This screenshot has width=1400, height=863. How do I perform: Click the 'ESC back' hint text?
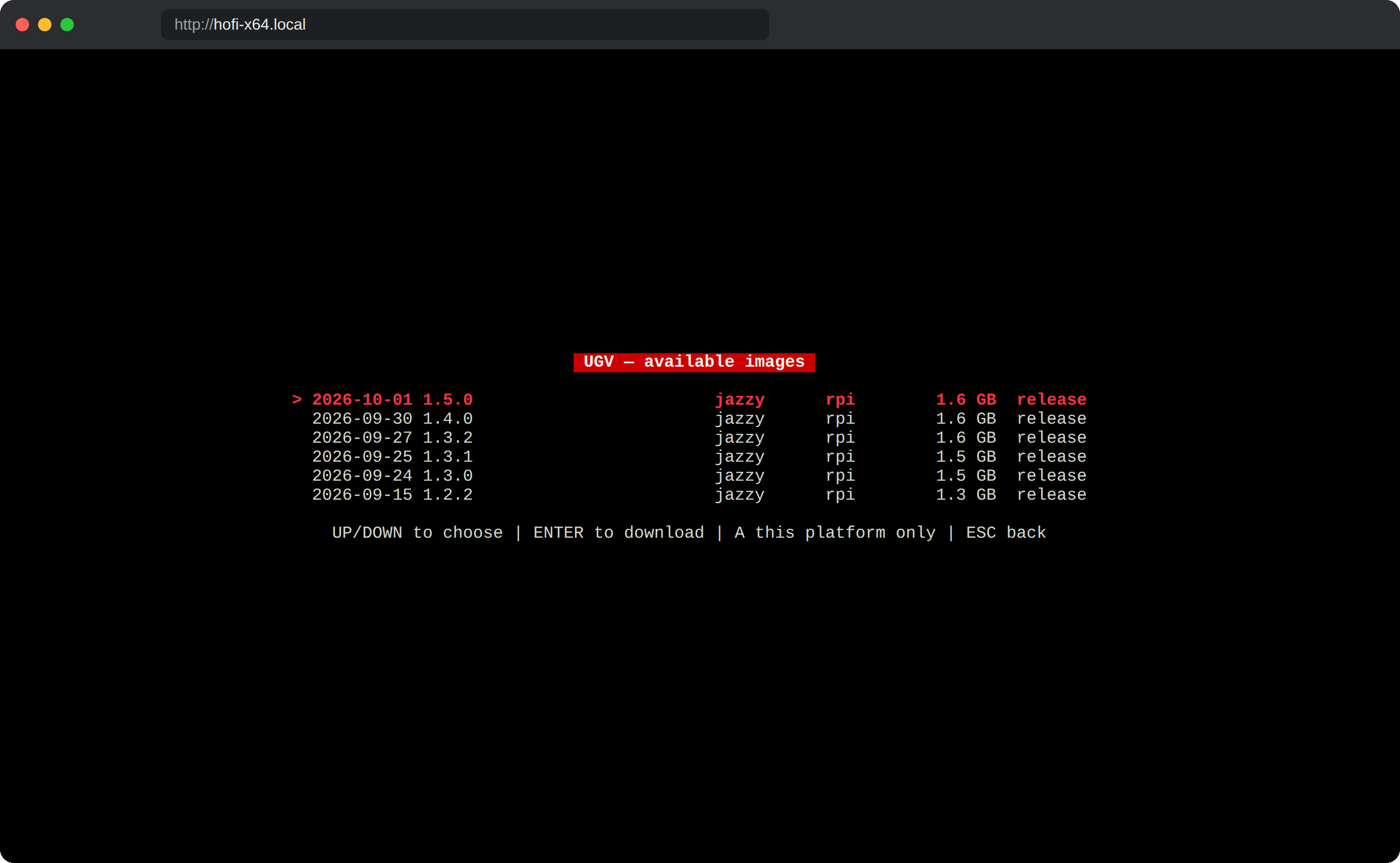1006,533
